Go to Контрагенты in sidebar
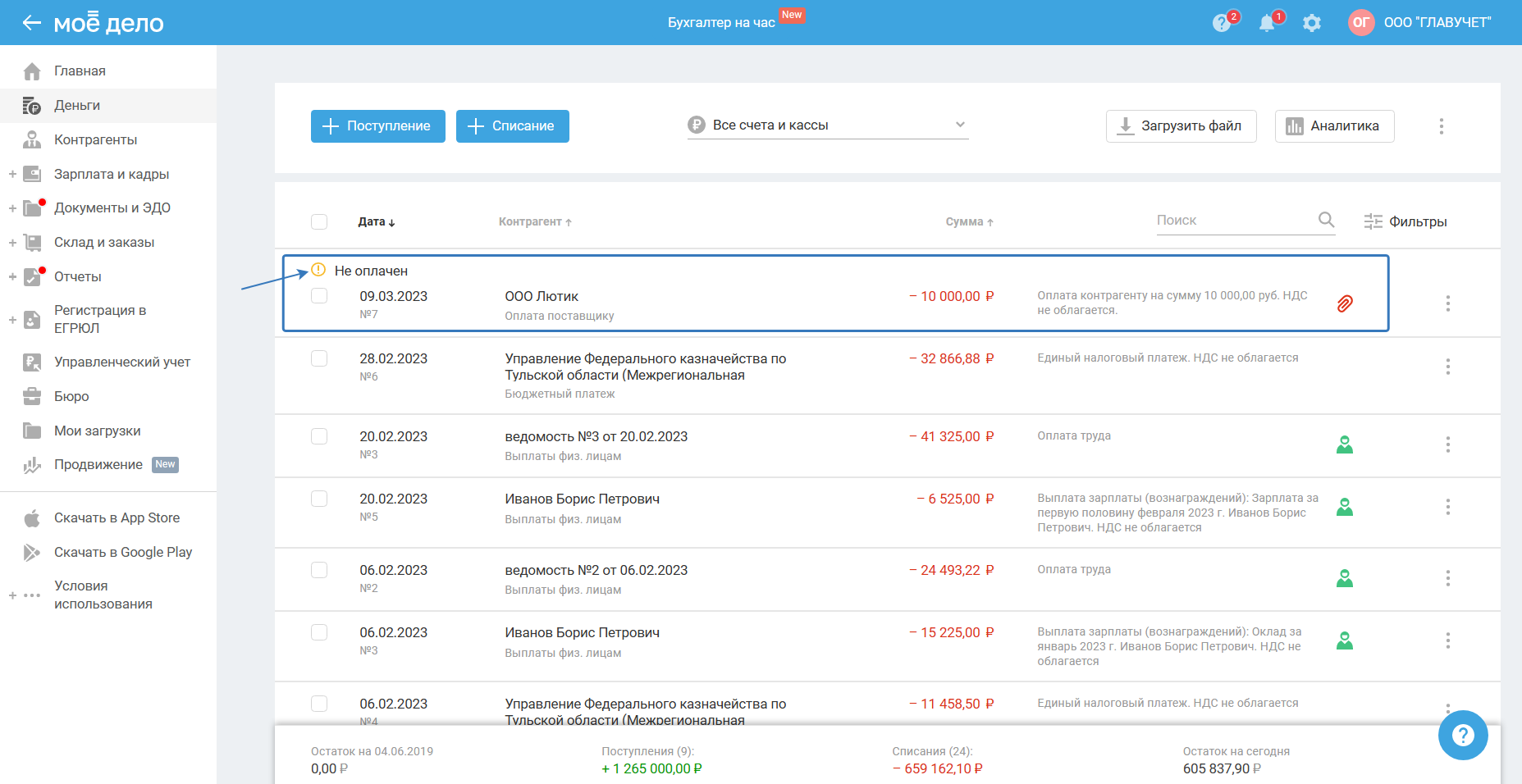 pos(95,139)
